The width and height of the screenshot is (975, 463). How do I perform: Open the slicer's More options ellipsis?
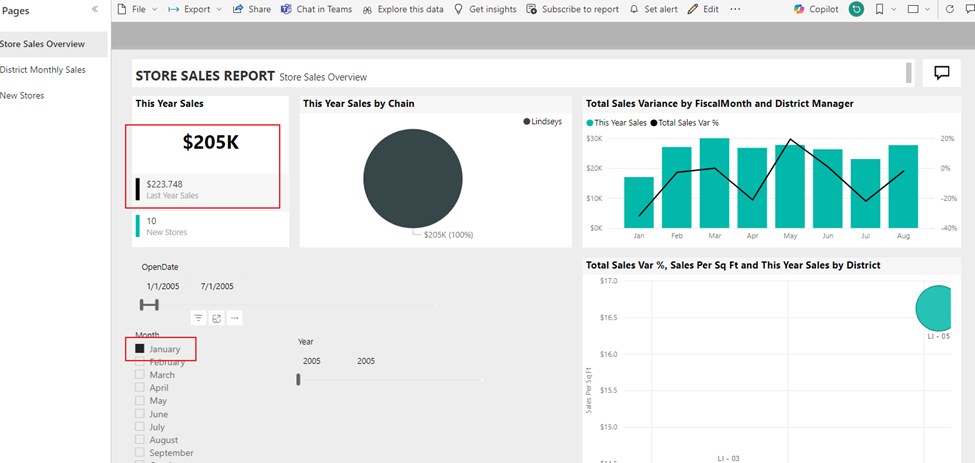click(234, 318)
